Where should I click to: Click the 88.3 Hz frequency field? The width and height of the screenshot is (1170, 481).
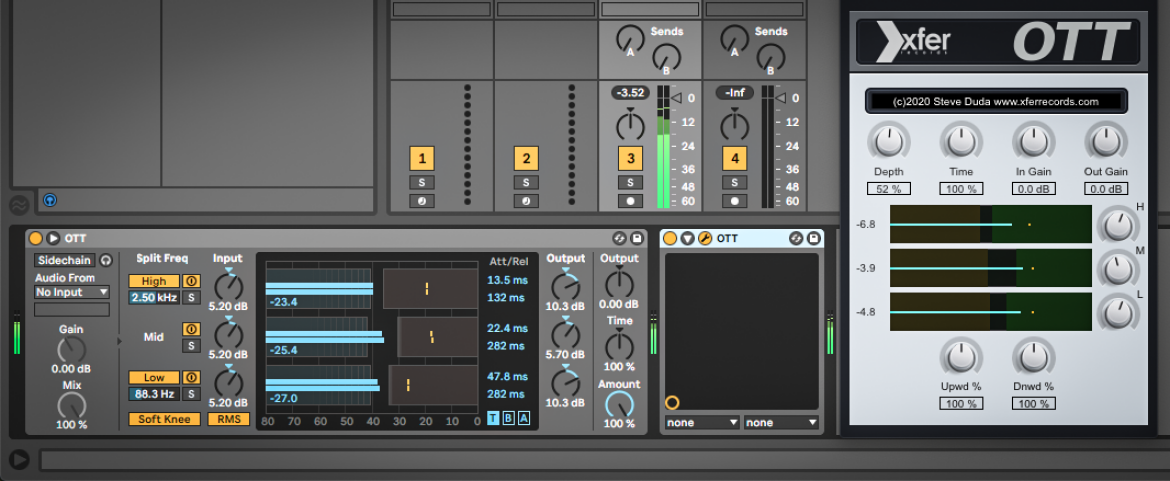click(154, 394)
